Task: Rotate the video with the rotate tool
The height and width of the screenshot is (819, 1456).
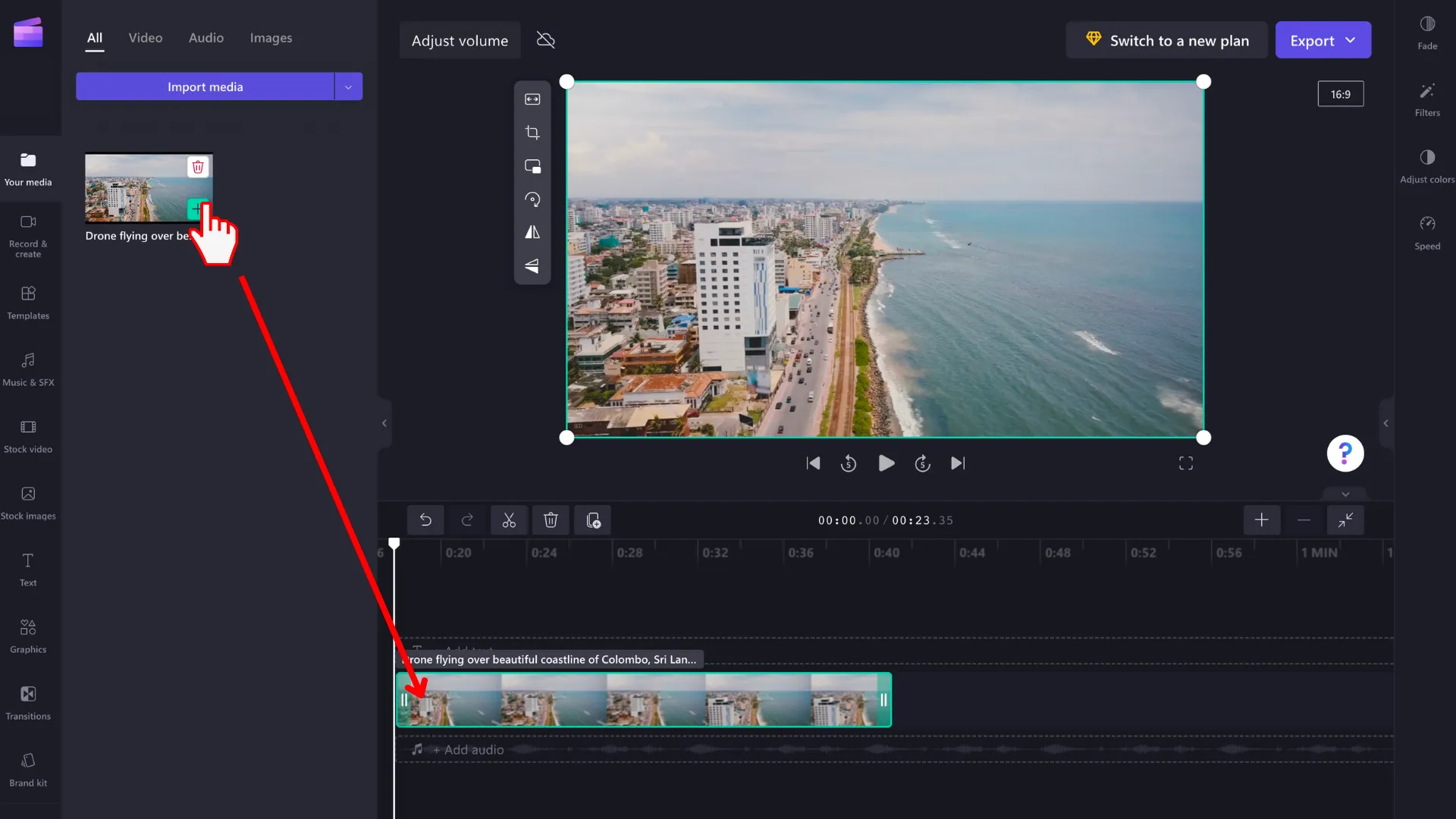Action: pyautogui.click(x=532, y=199)
